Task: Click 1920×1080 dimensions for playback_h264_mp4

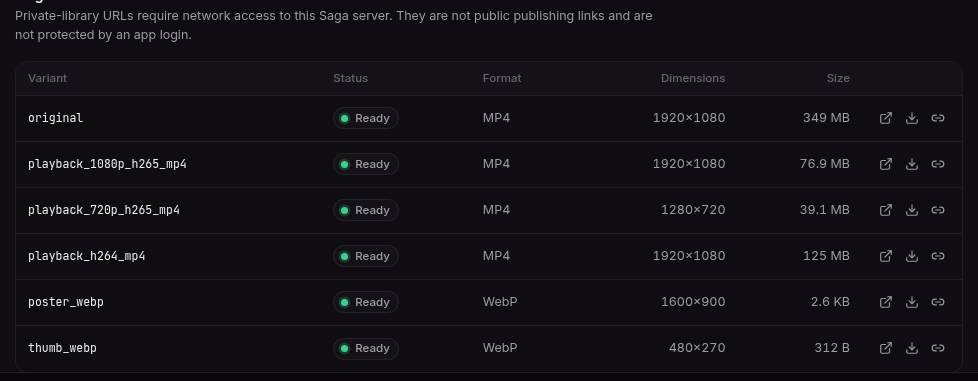Action: [689, 256]
